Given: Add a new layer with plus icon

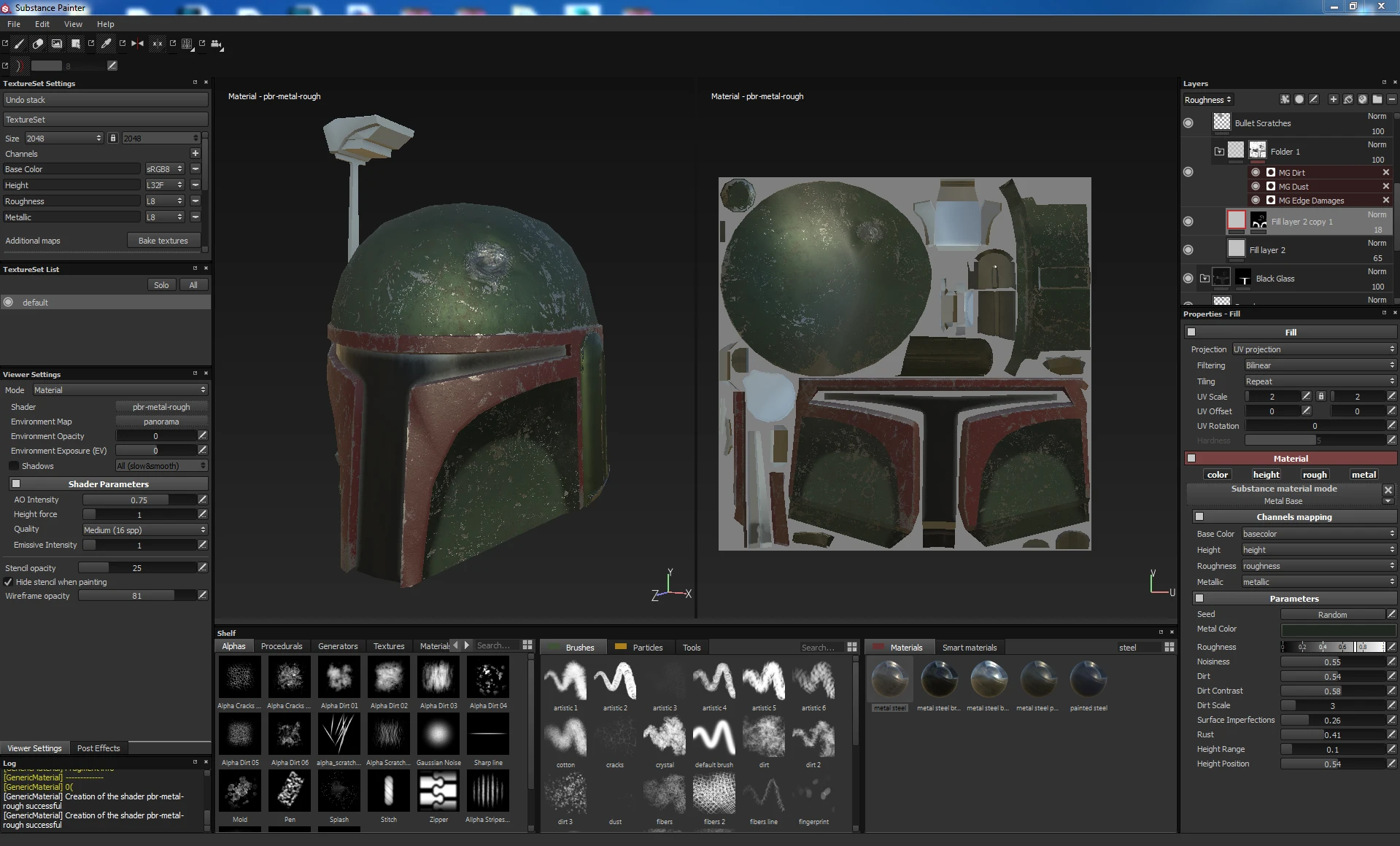Looking at the screenshot, I should 1334,99.
